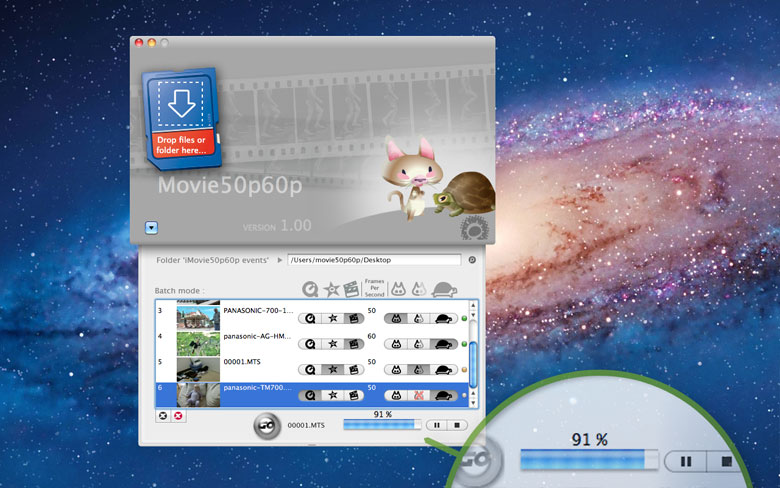Click the /Users/movie50p60p/Desktop path field

[374, 260]
